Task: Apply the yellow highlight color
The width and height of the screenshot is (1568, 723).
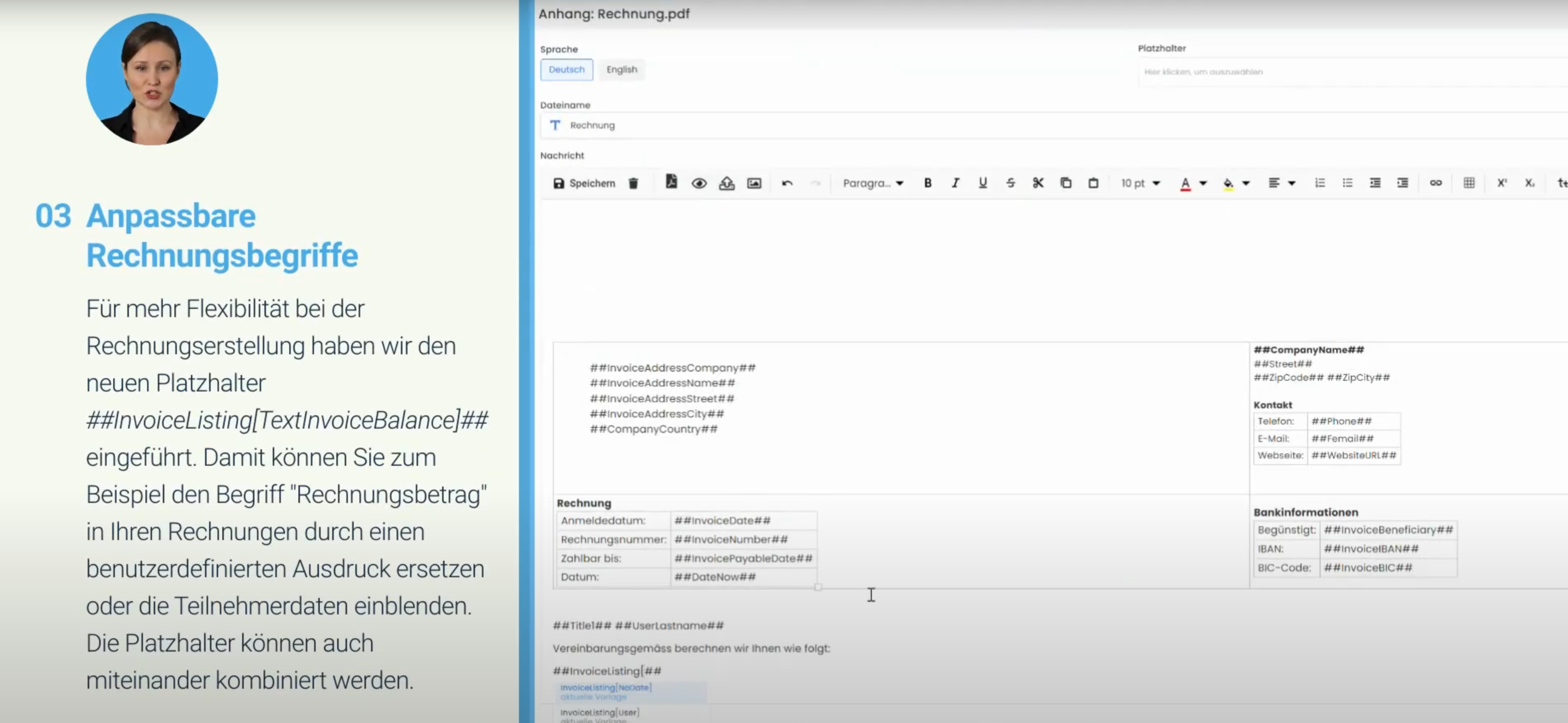Action: (x=1228, y=184)
